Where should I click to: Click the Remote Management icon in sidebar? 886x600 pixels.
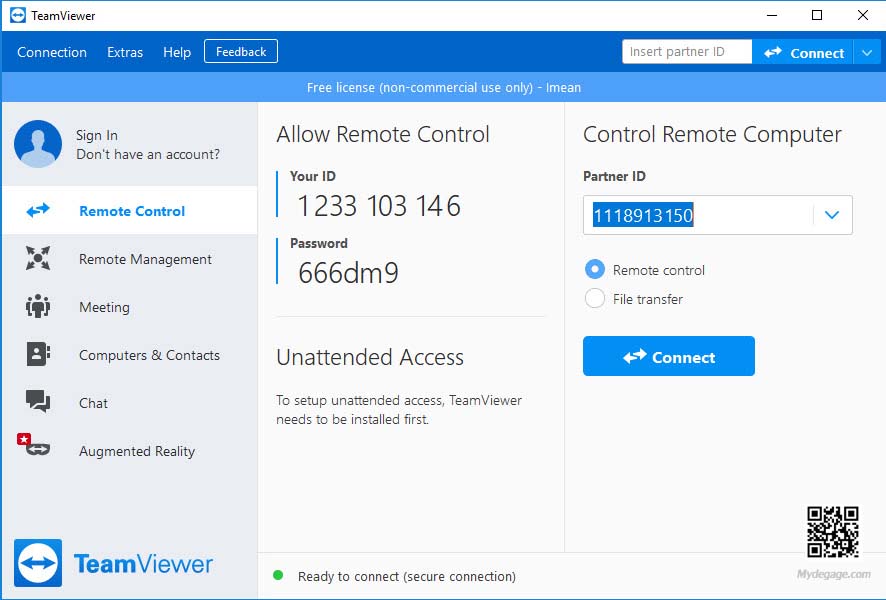[x=38, y=258]
